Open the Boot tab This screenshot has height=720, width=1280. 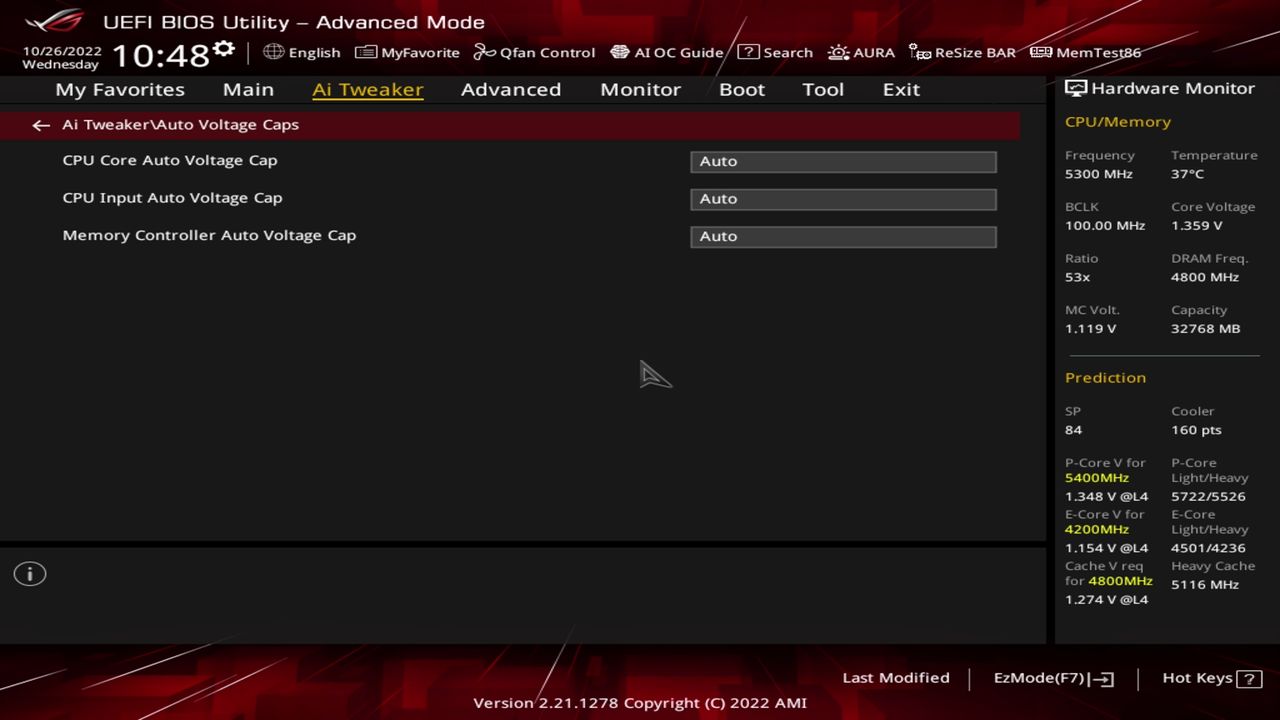pos(742,89)
